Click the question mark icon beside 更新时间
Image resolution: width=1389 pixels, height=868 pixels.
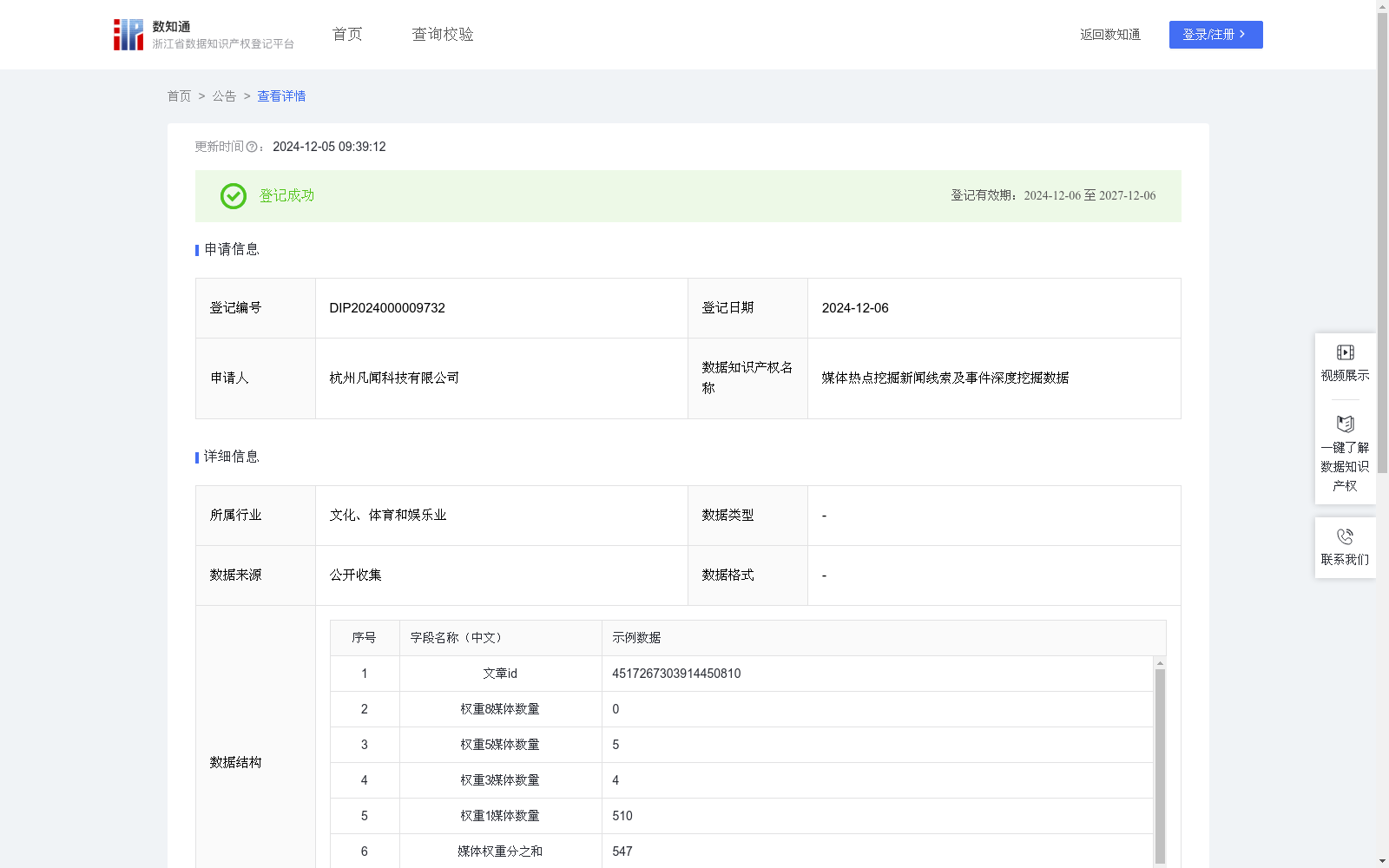[x=251, y=147]
